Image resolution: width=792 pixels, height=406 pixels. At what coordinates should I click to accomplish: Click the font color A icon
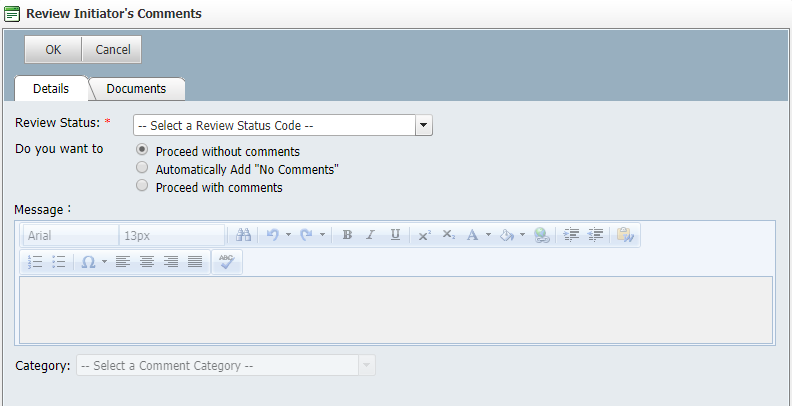click(x=472, y=235)
